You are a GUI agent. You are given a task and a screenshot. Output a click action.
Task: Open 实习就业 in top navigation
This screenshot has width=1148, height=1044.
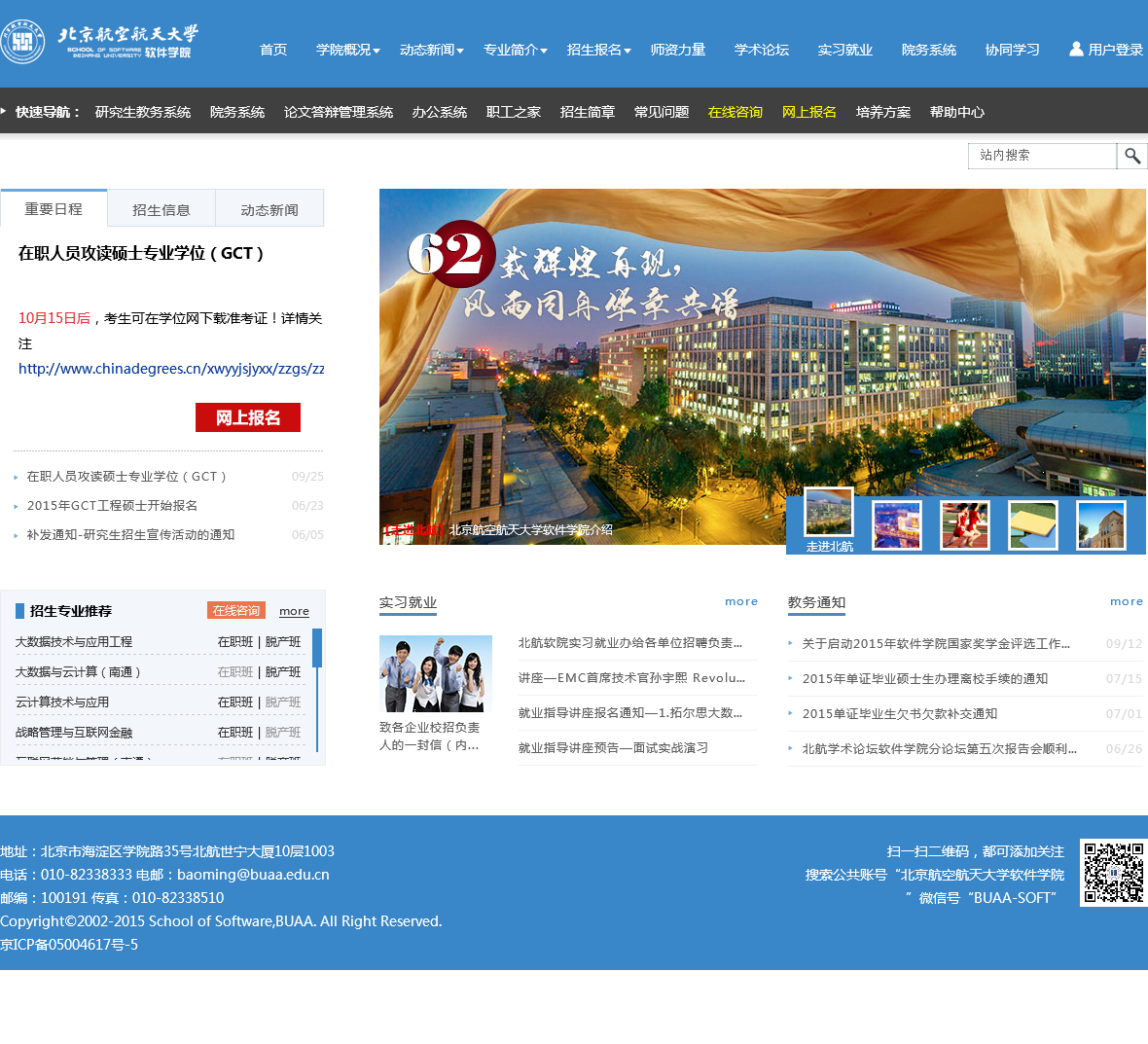(844, 50)
